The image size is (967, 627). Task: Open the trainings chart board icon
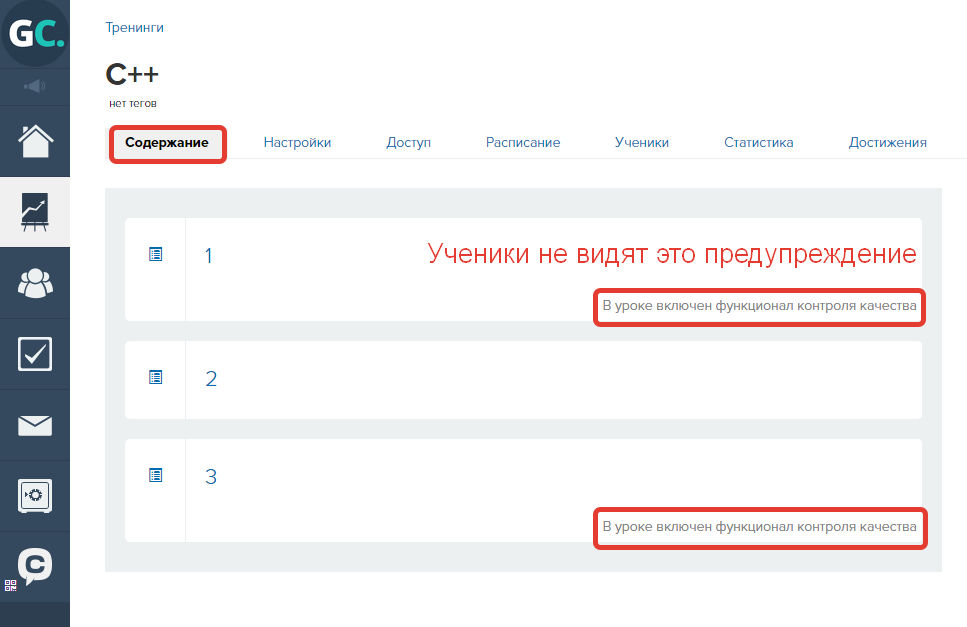35,212
